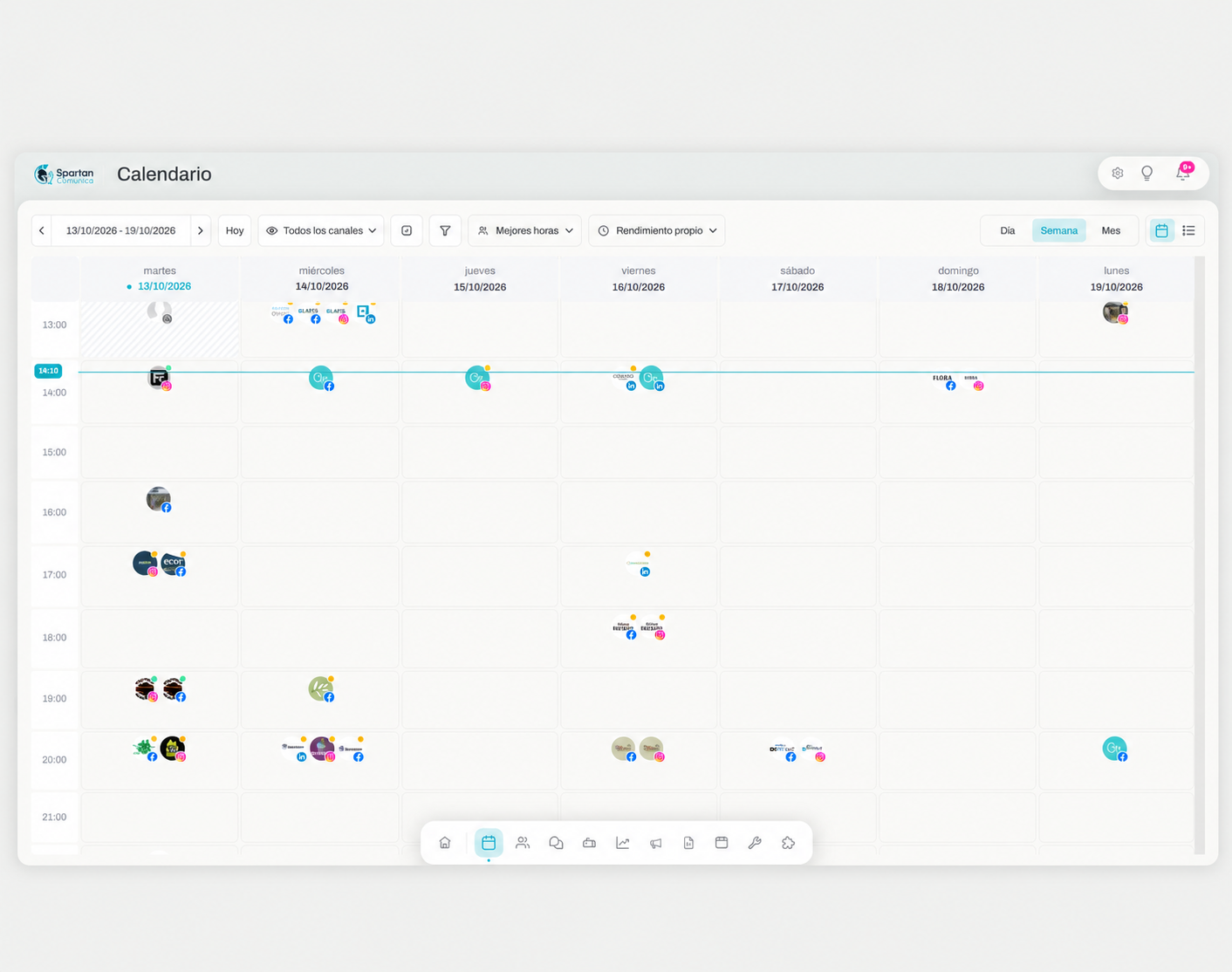
Task: Open the settings gear icon
Action: (1118, 174)
